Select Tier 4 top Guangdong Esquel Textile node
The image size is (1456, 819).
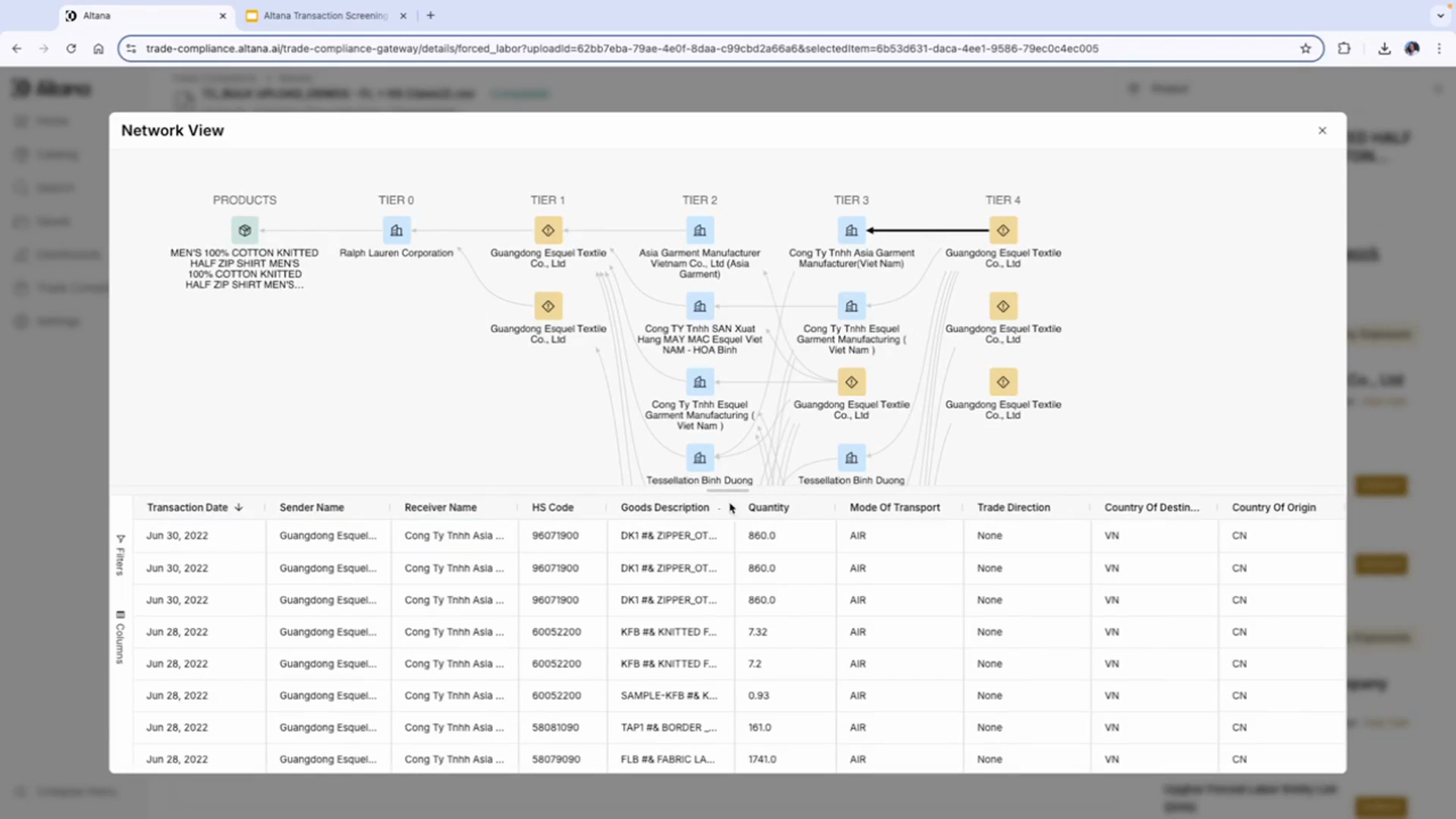[1003, 231]
